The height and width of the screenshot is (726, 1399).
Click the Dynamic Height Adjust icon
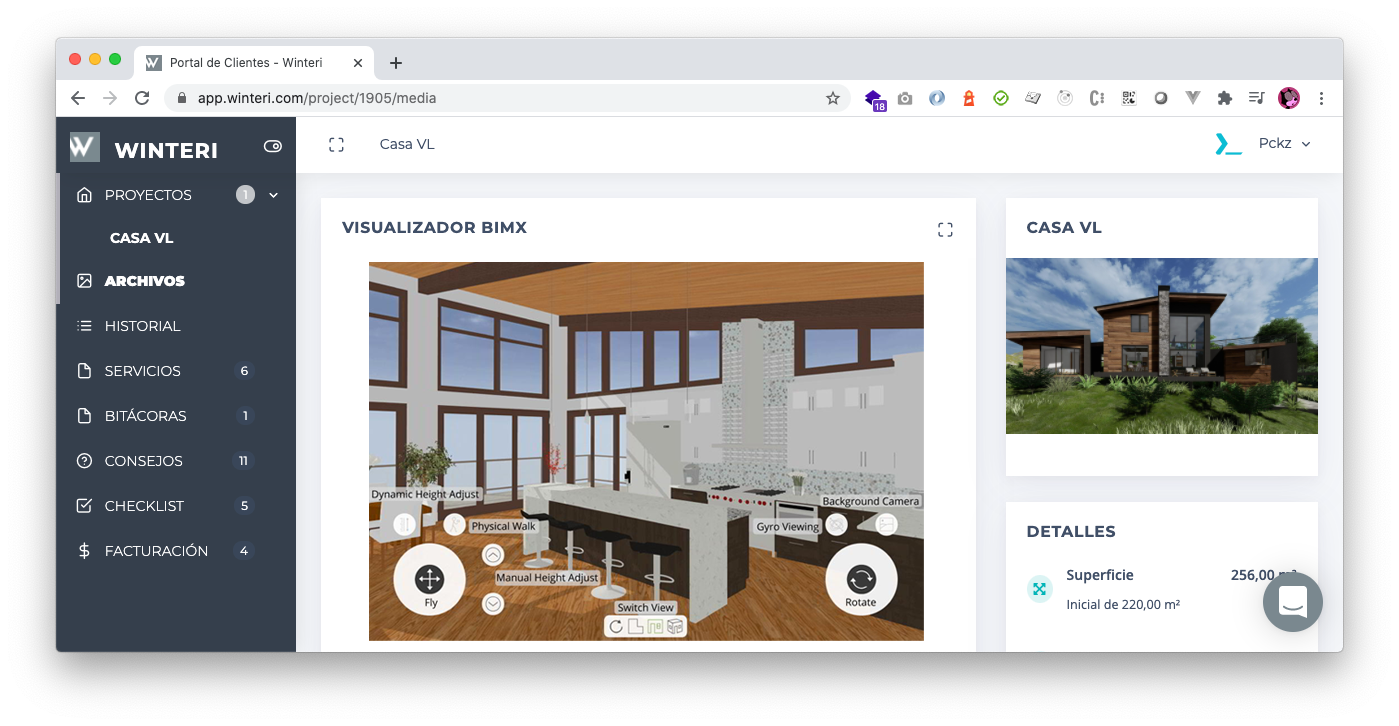404,524
